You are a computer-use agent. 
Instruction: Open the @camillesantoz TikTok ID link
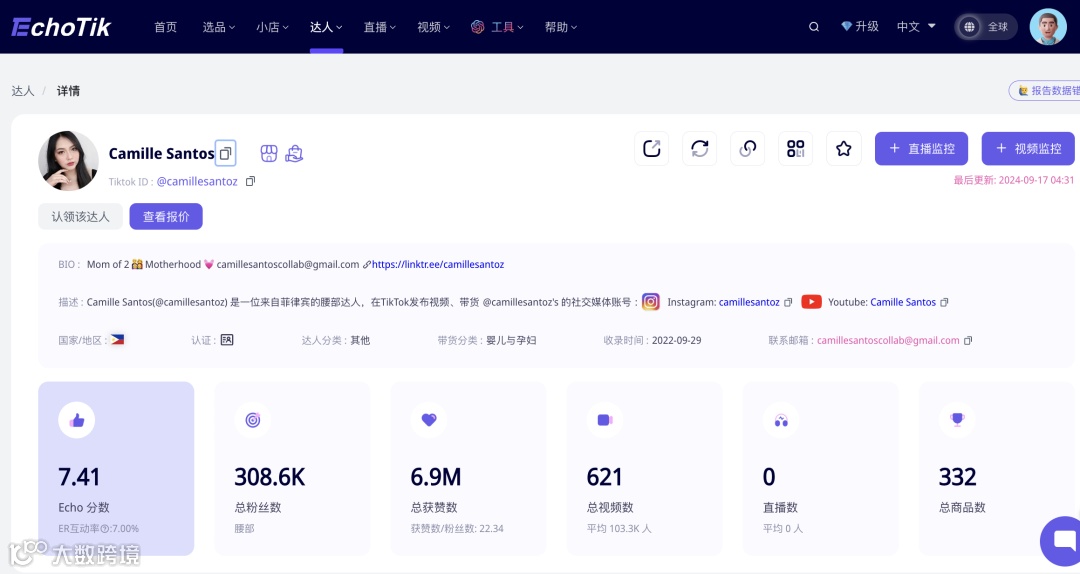coord(197,181)
